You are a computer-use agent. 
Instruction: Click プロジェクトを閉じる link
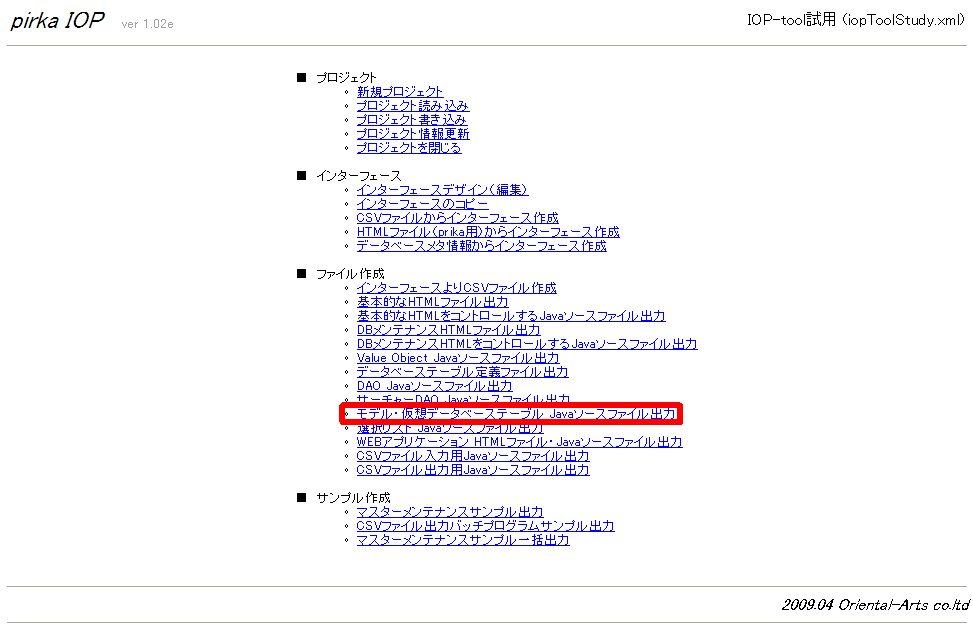pos(408,148)
